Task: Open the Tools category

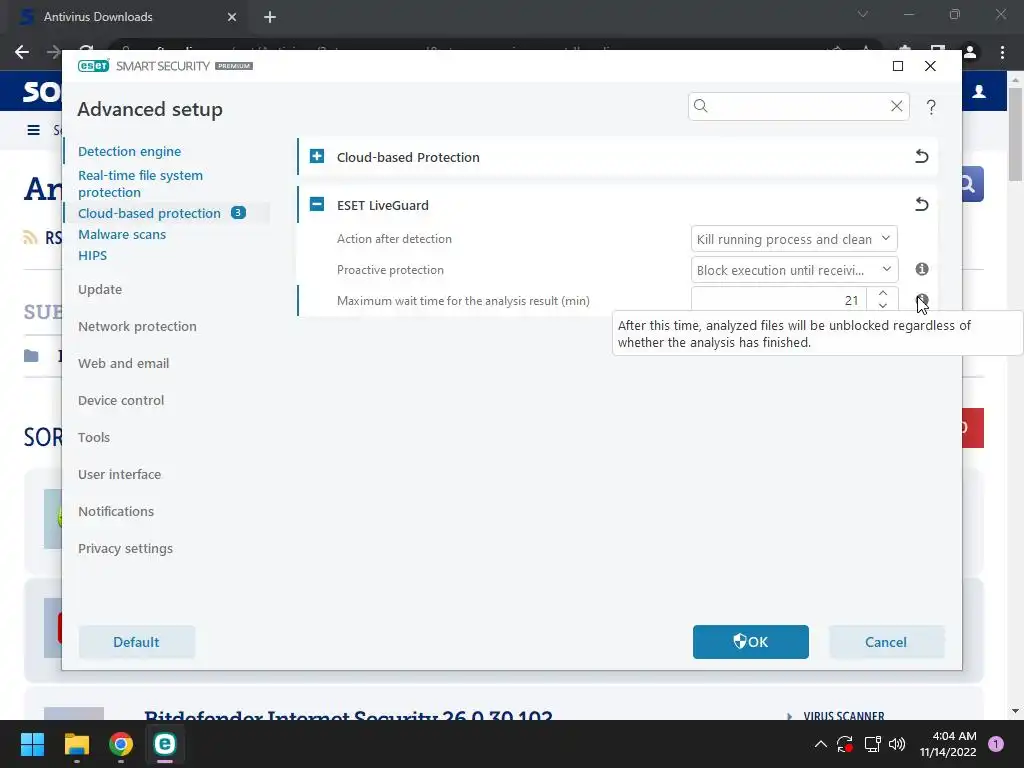Action: pyautogui.click(x=93, y=437)
